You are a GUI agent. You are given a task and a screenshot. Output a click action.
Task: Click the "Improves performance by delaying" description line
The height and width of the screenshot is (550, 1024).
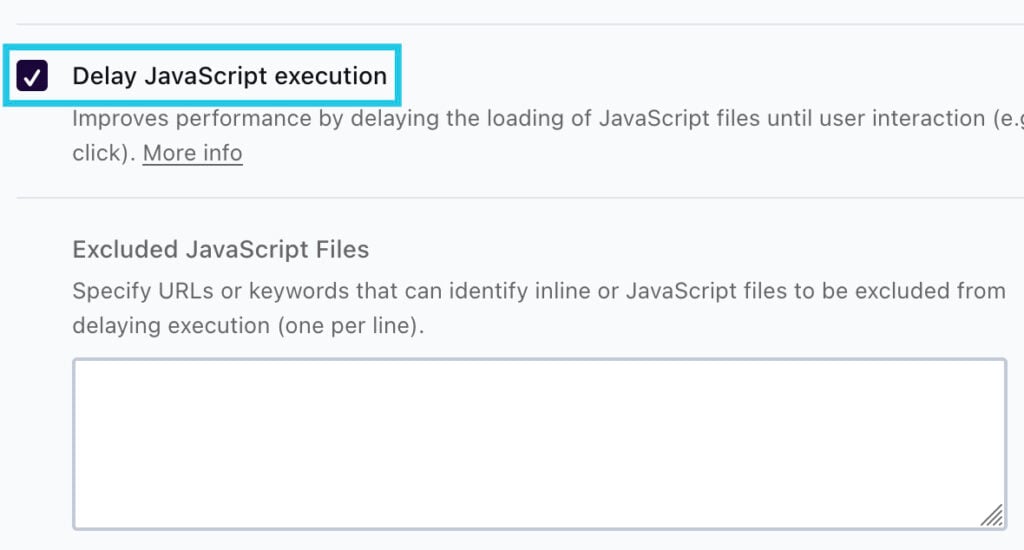[x=548, y=118]
